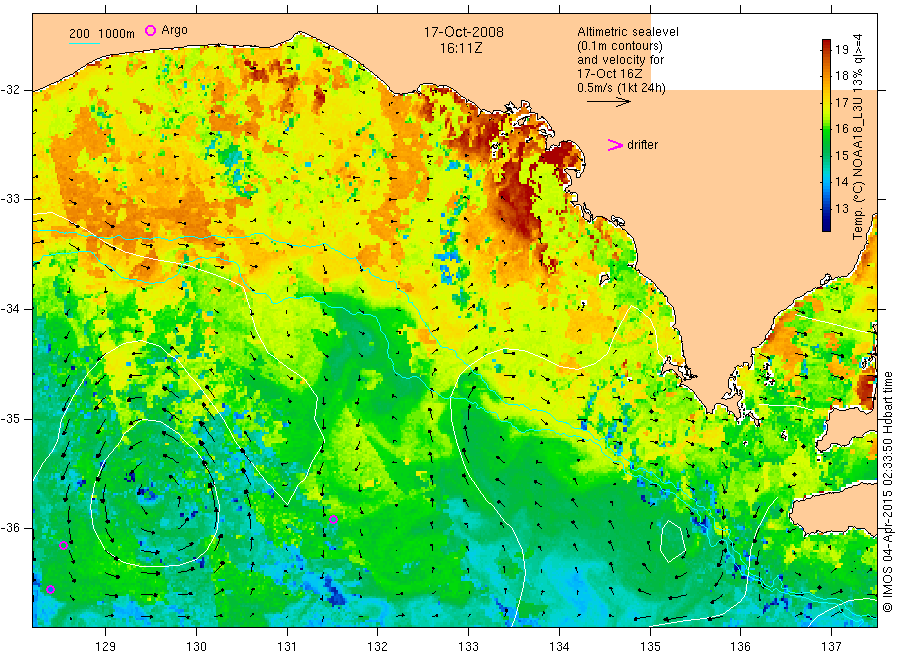Click the vertical 'Temp. (°C) NOAA18_L3U' label
Screen dimensions: 900x660
pyautogui.click(x=858, y=137)
